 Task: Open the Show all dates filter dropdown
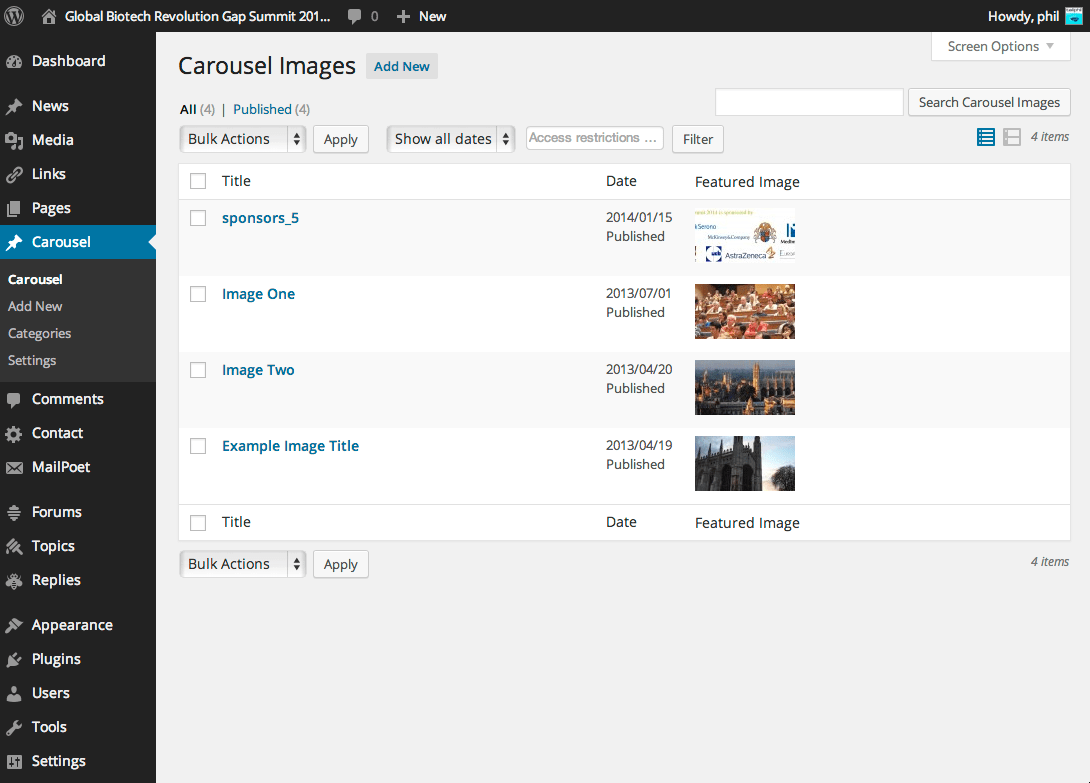tap(449, 138)
